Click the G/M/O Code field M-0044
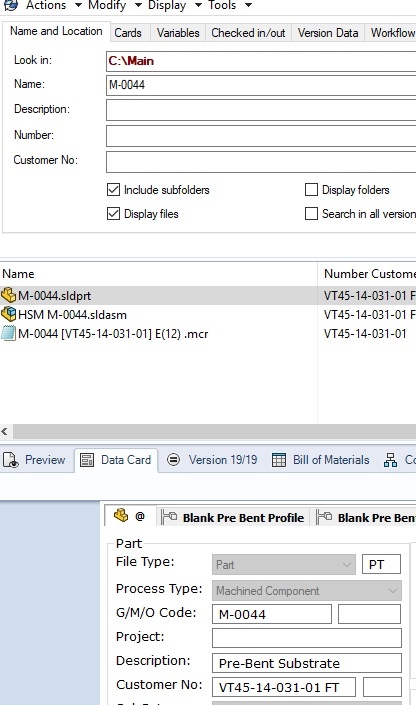This screenshot has width=416, height=705. pyautogui.click(x=272, y=614)
